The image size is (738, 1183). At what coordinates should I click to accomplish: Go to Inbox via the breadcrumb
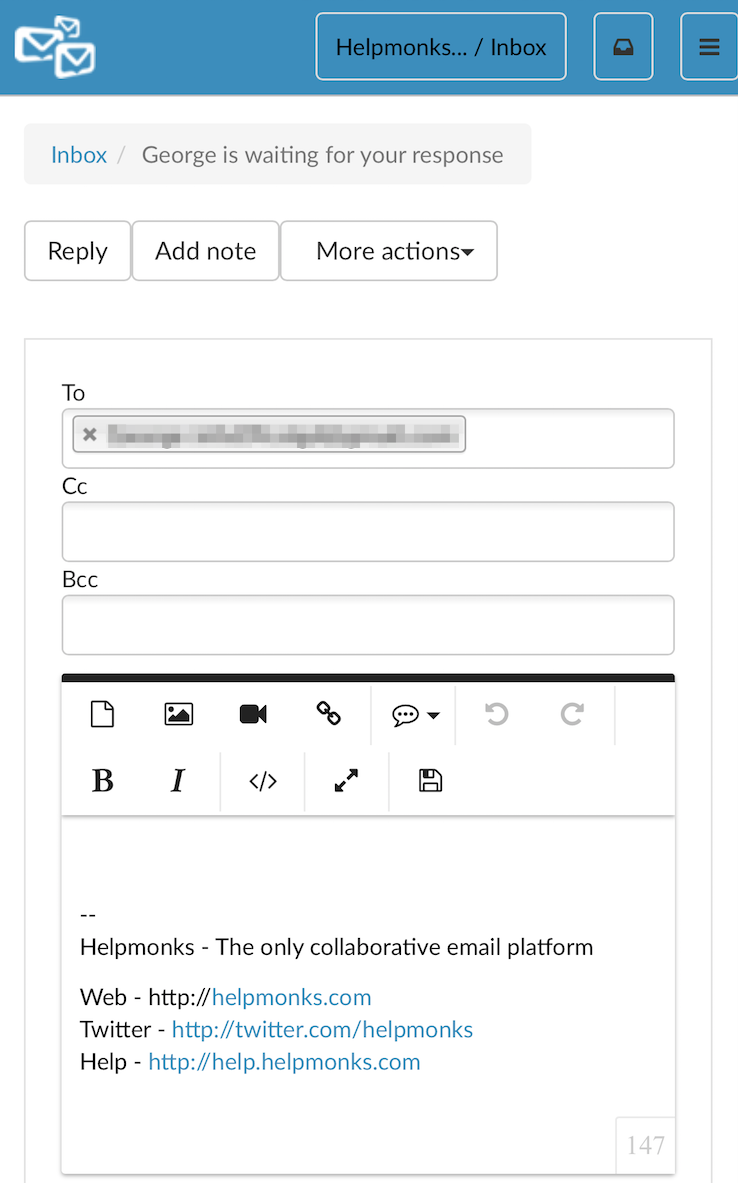79,155
